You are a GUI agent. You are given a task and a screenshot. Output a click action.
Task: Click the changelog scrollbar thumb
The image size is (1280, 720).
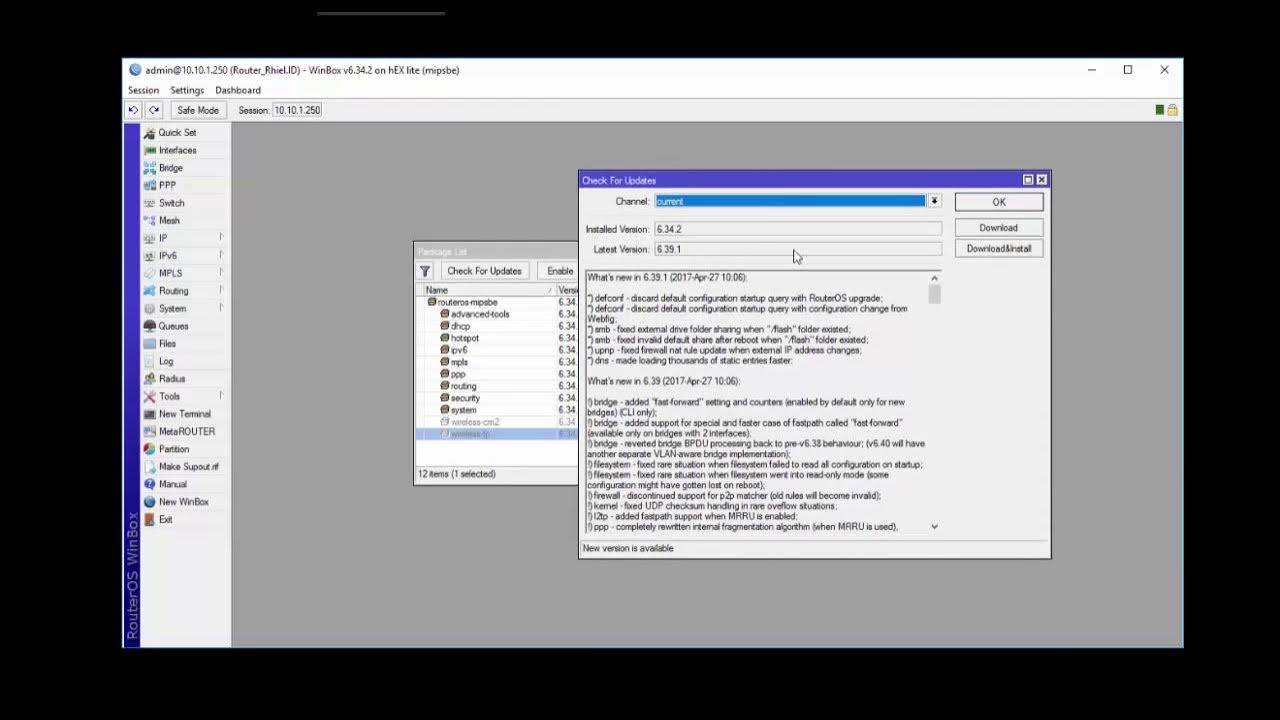[934, 294]
